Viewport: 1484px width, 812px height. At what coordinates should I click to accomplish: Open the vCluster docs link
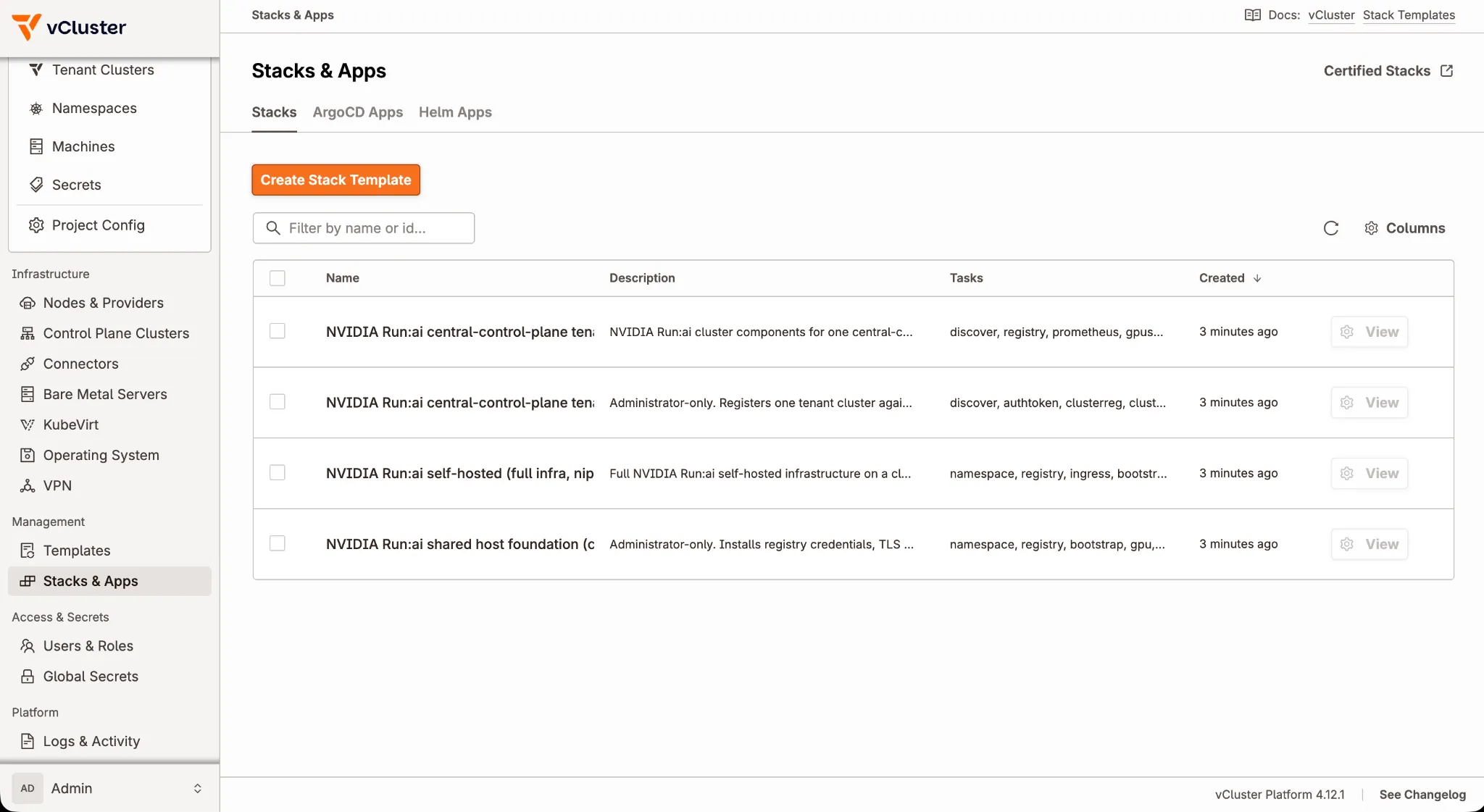click(1331, 15)
